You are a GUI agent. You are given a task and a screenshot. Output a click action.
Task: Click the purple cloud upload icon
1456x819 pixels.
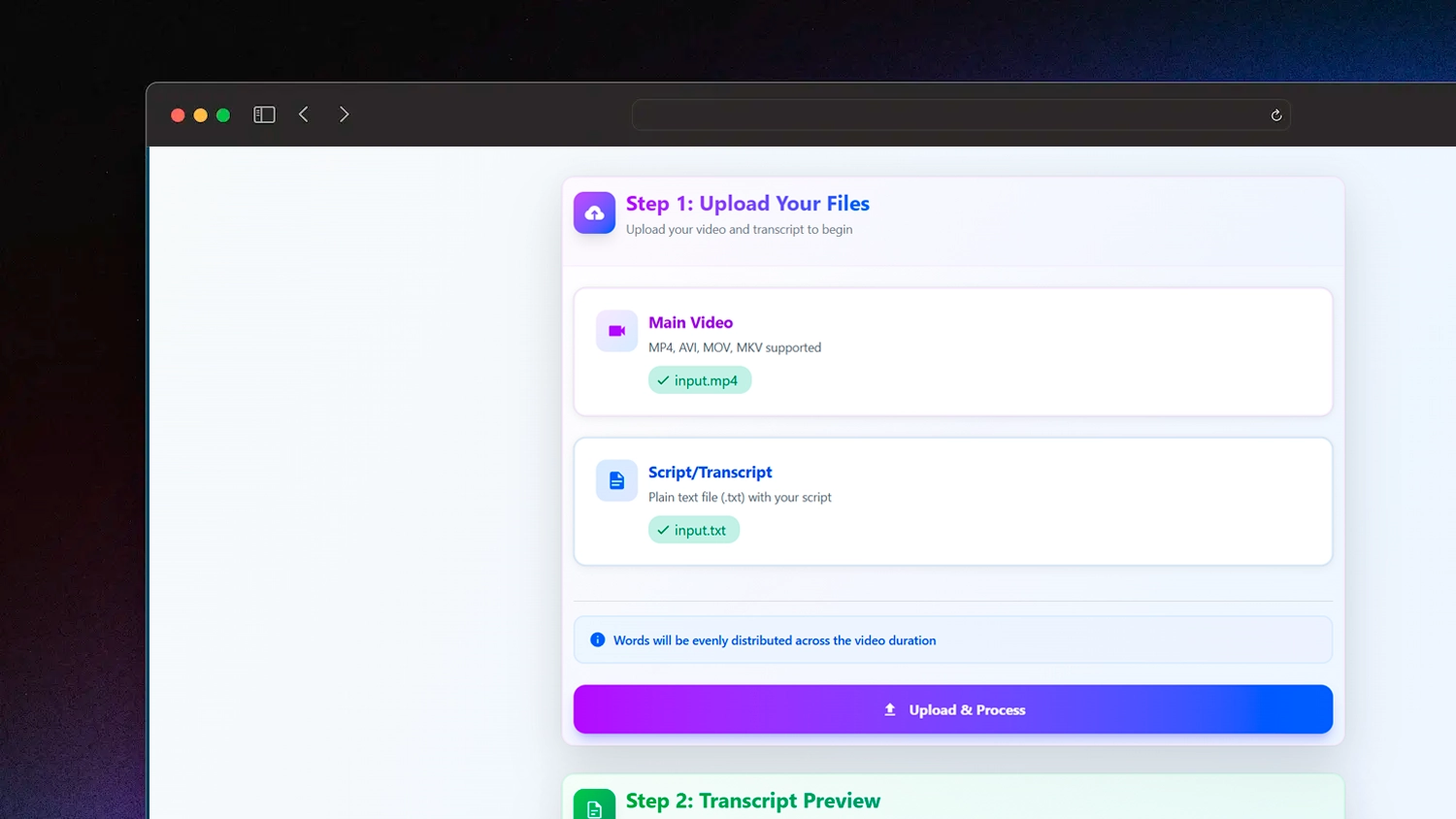point(594,213)
